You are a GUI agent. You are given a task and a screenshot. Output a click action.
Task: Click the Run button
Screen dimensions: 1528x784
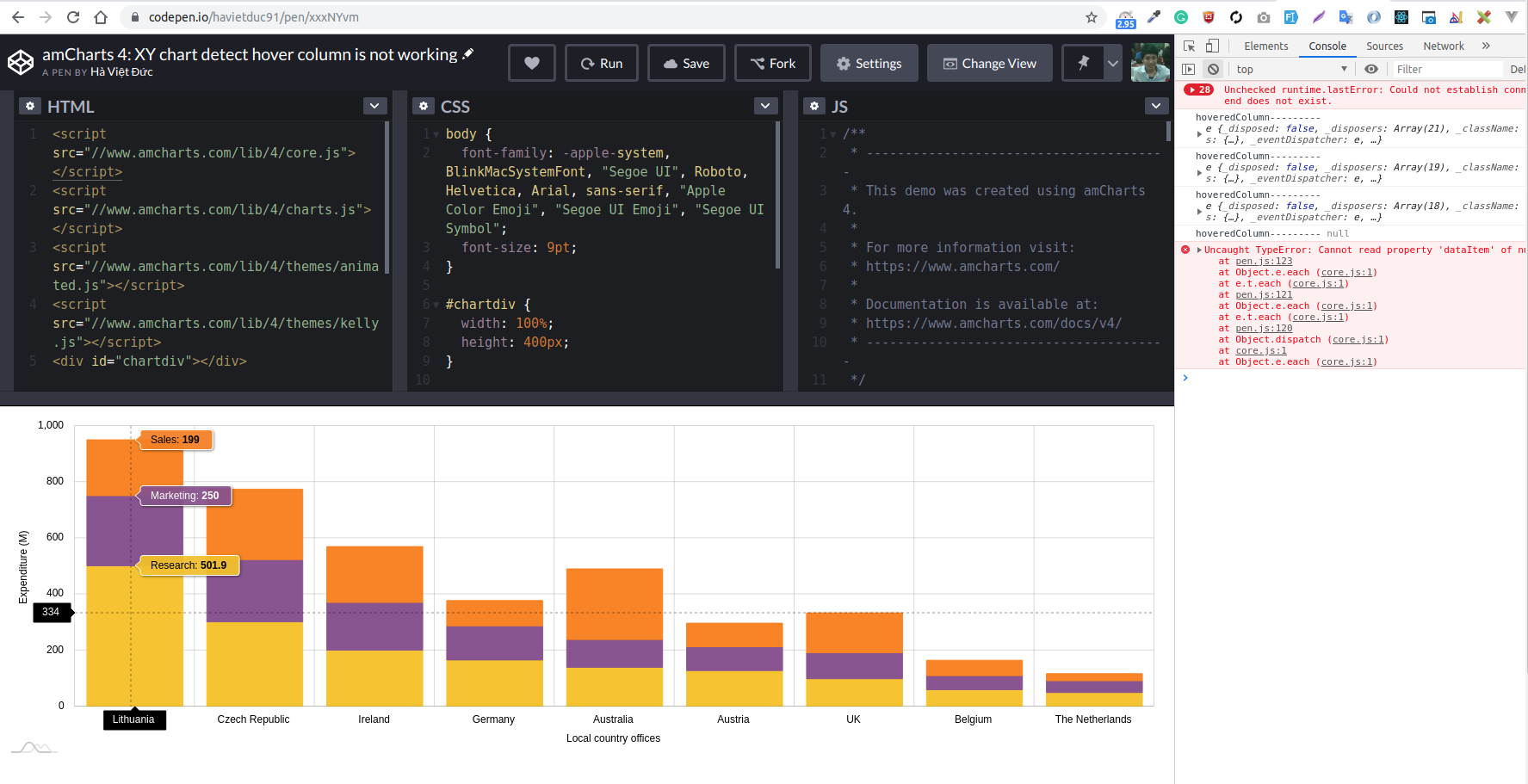pyautogui.click(x=601, y=62)
